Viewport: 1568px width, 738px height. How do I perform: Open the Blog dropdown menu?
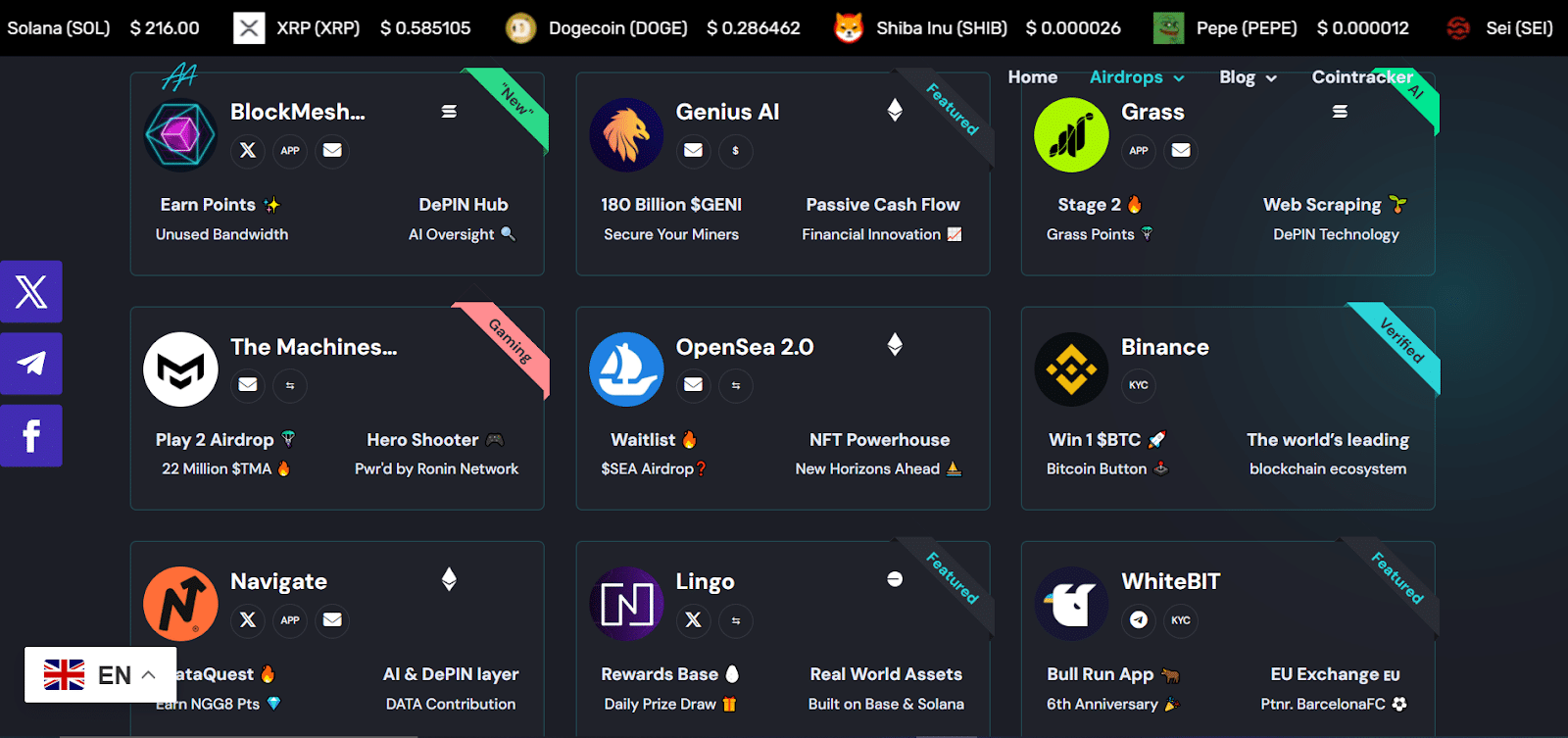pos(1248,77)
